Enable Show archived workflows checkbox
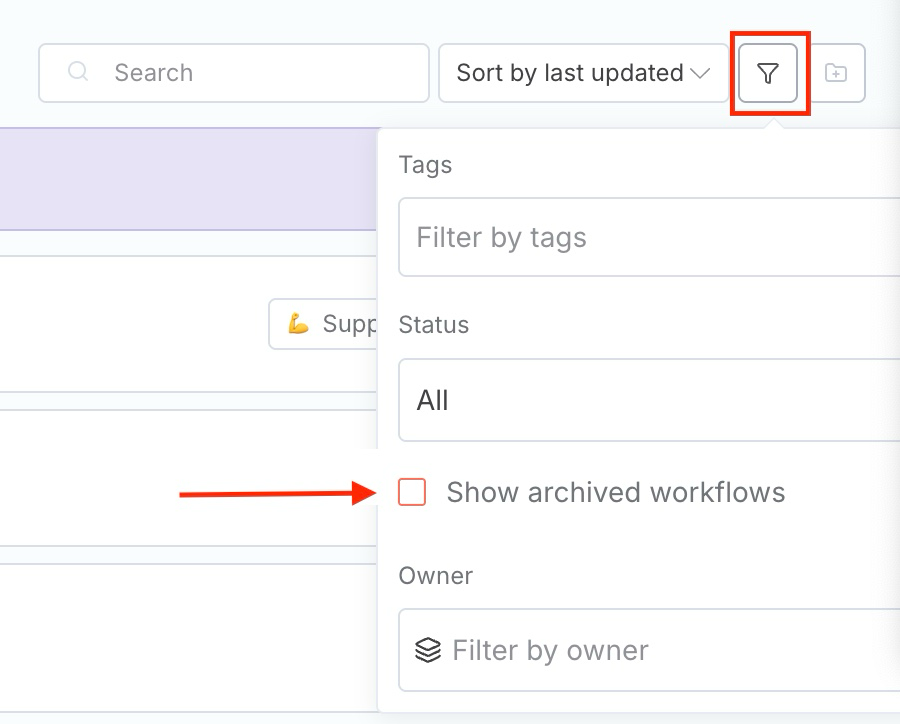This screenshot has height=724, width=900. point(412,492)
